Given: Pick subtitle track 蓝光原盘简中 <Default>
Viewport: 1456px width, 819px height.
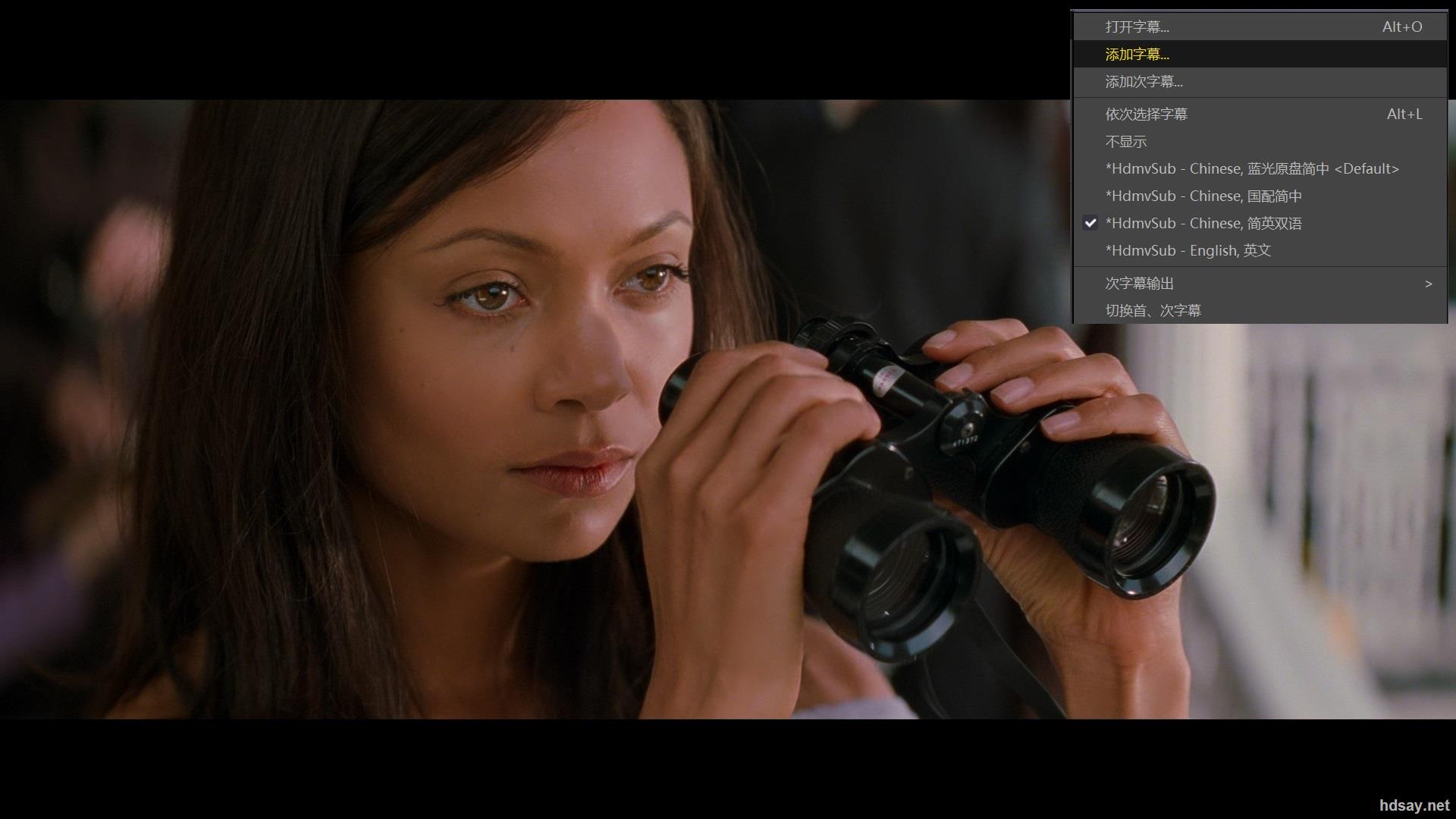Looking at the screenshot, I should click(1259, 168).
